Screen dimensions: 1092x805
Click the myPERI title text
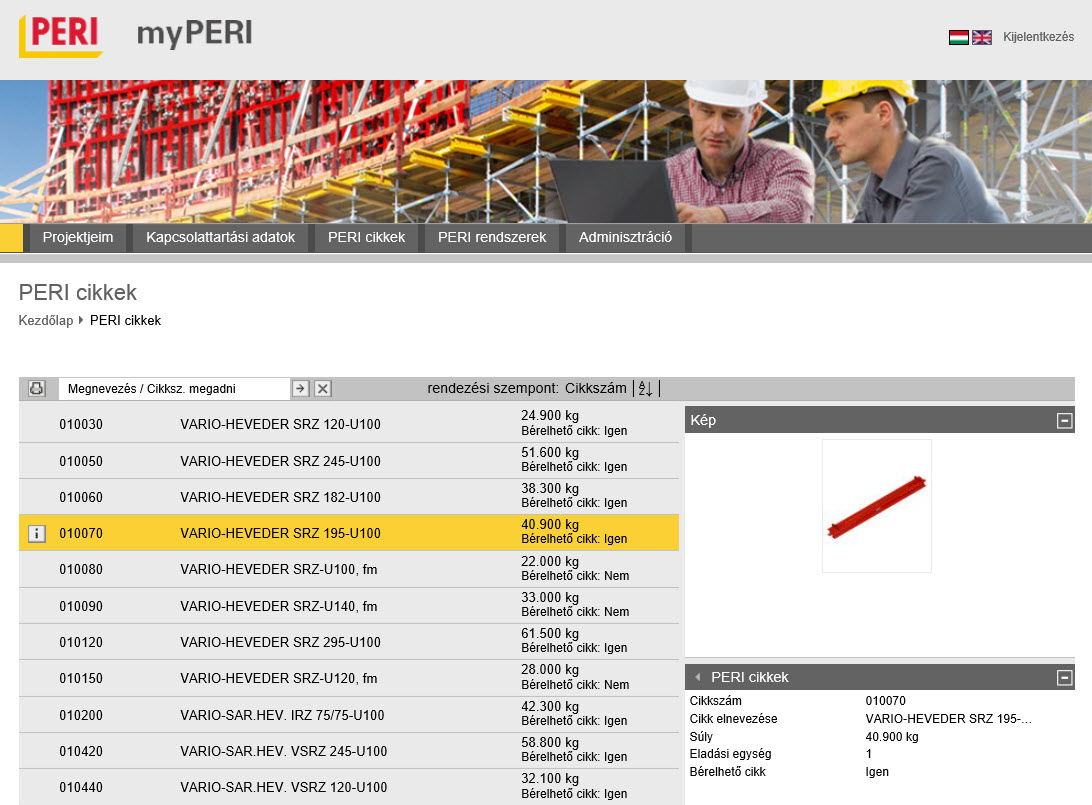tap(195, 34)
